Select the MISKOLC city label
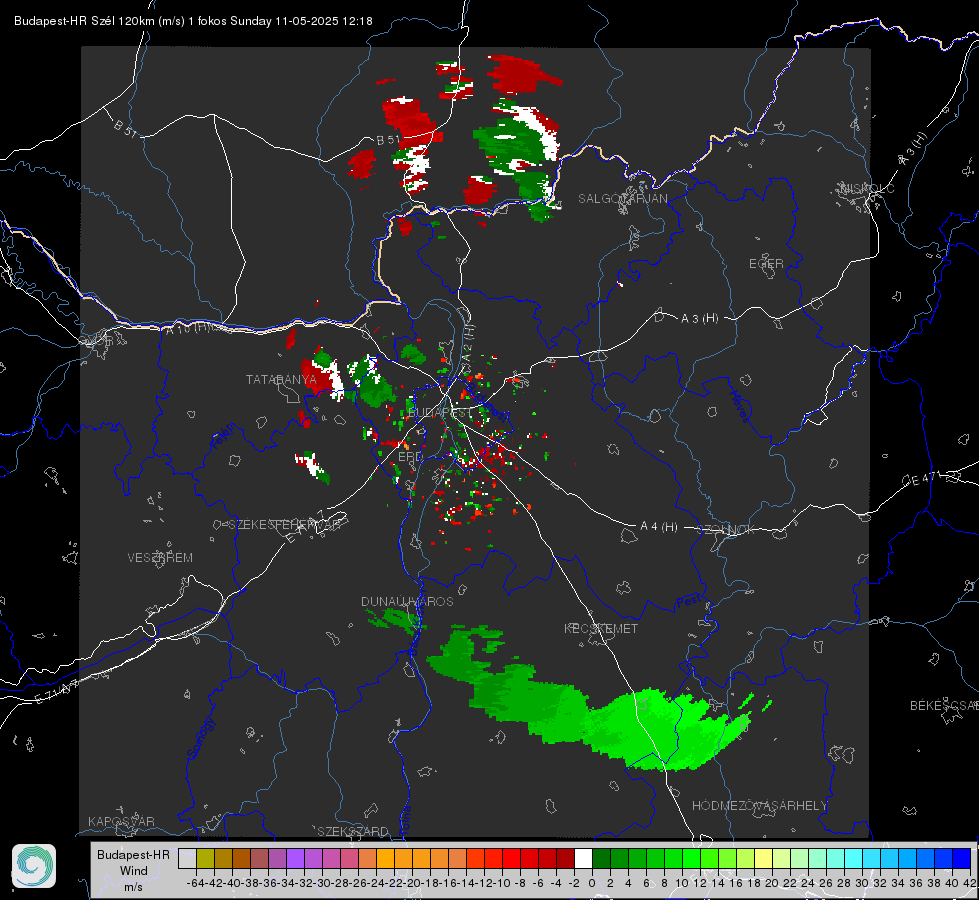 click(867, 188)
